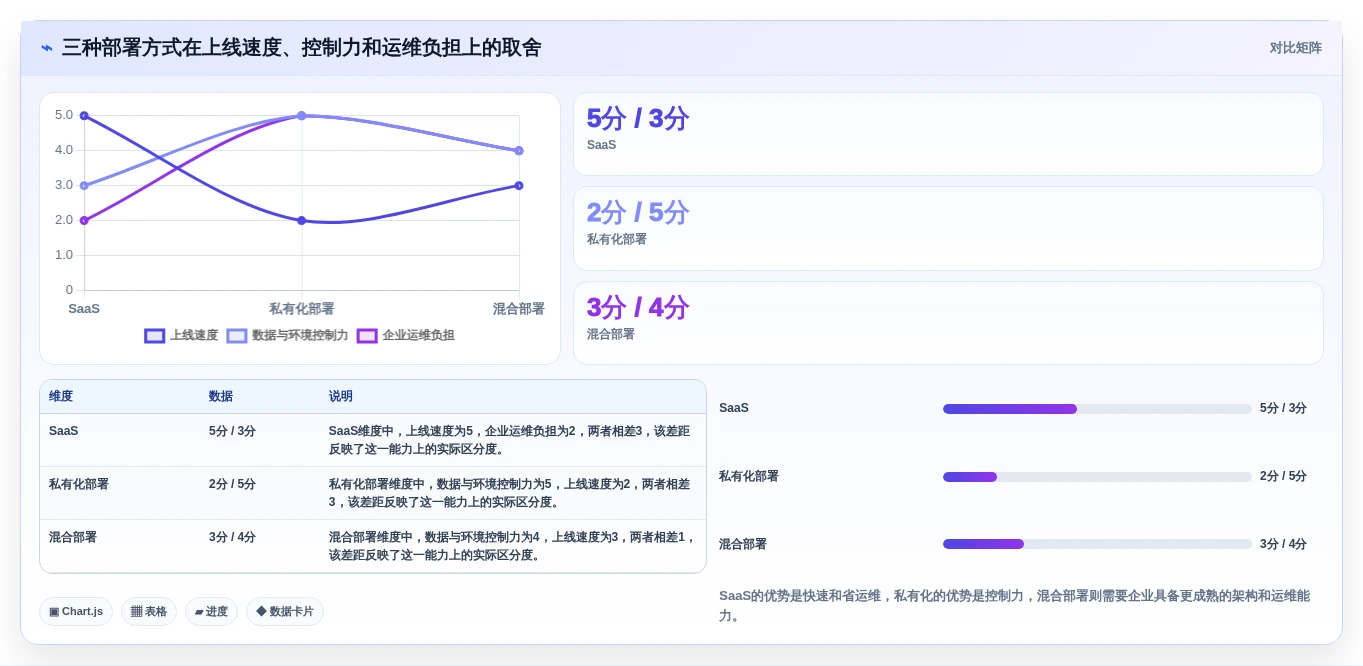Click the summary text starting SaaS的优势
Viewport: 1363px width, 666px height.
point(1014,606)
